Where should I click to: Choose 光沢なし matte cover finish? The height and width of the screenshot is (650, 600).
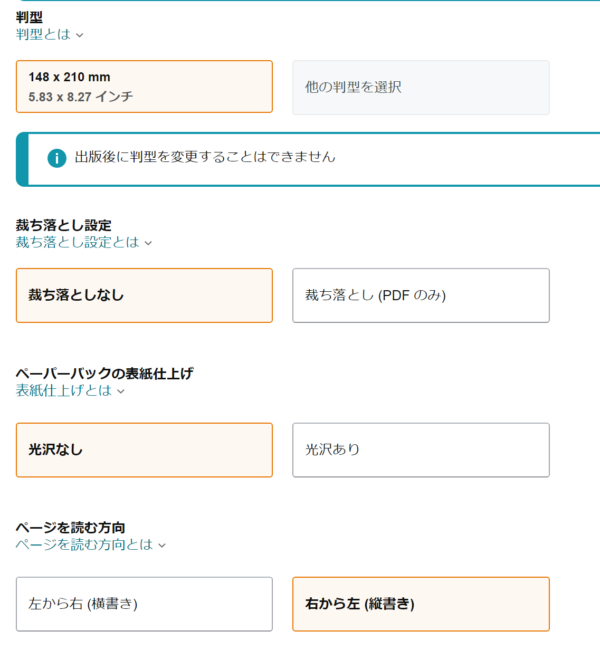[x=144, y=450]
